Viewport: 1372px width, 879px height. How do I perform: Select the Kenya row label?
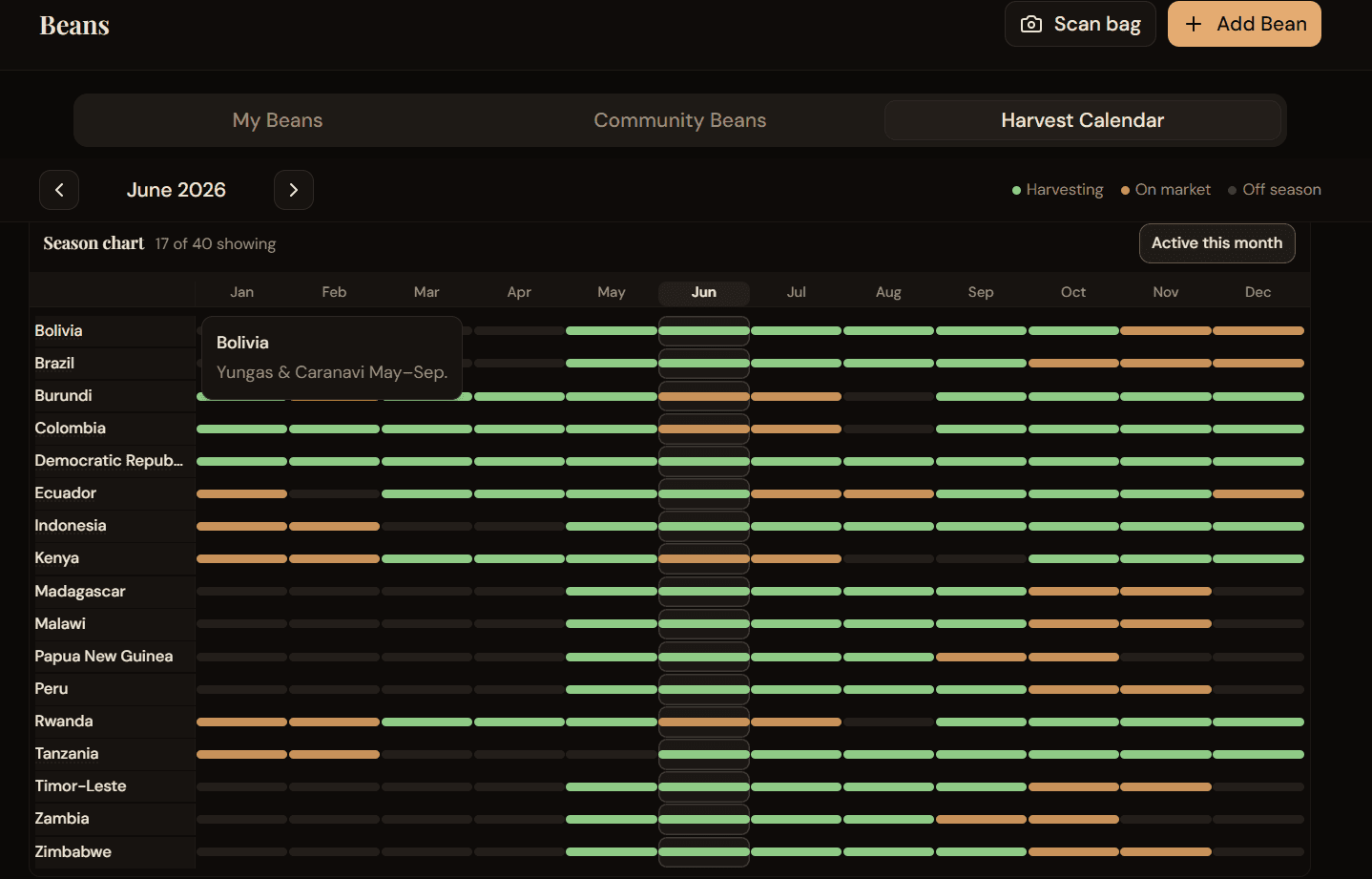point(56,557)
